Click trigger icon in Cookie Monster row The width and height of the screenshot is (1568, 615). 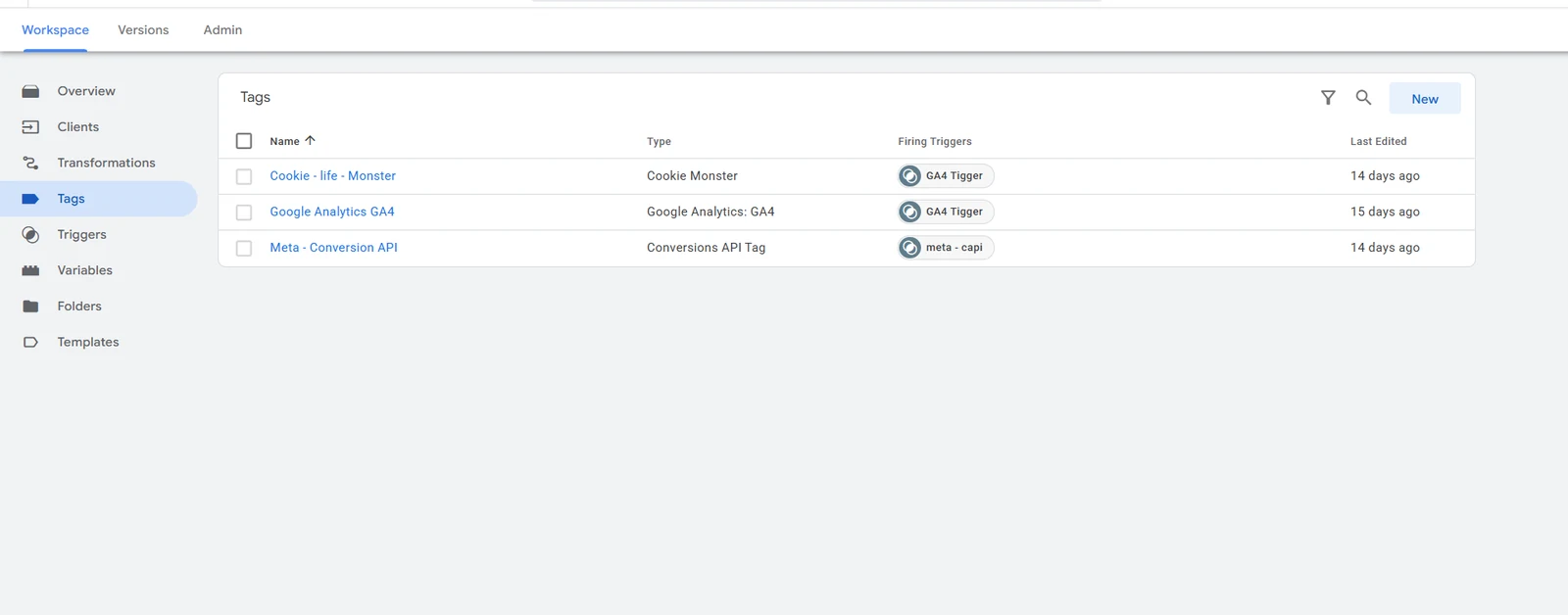(909, 176)
